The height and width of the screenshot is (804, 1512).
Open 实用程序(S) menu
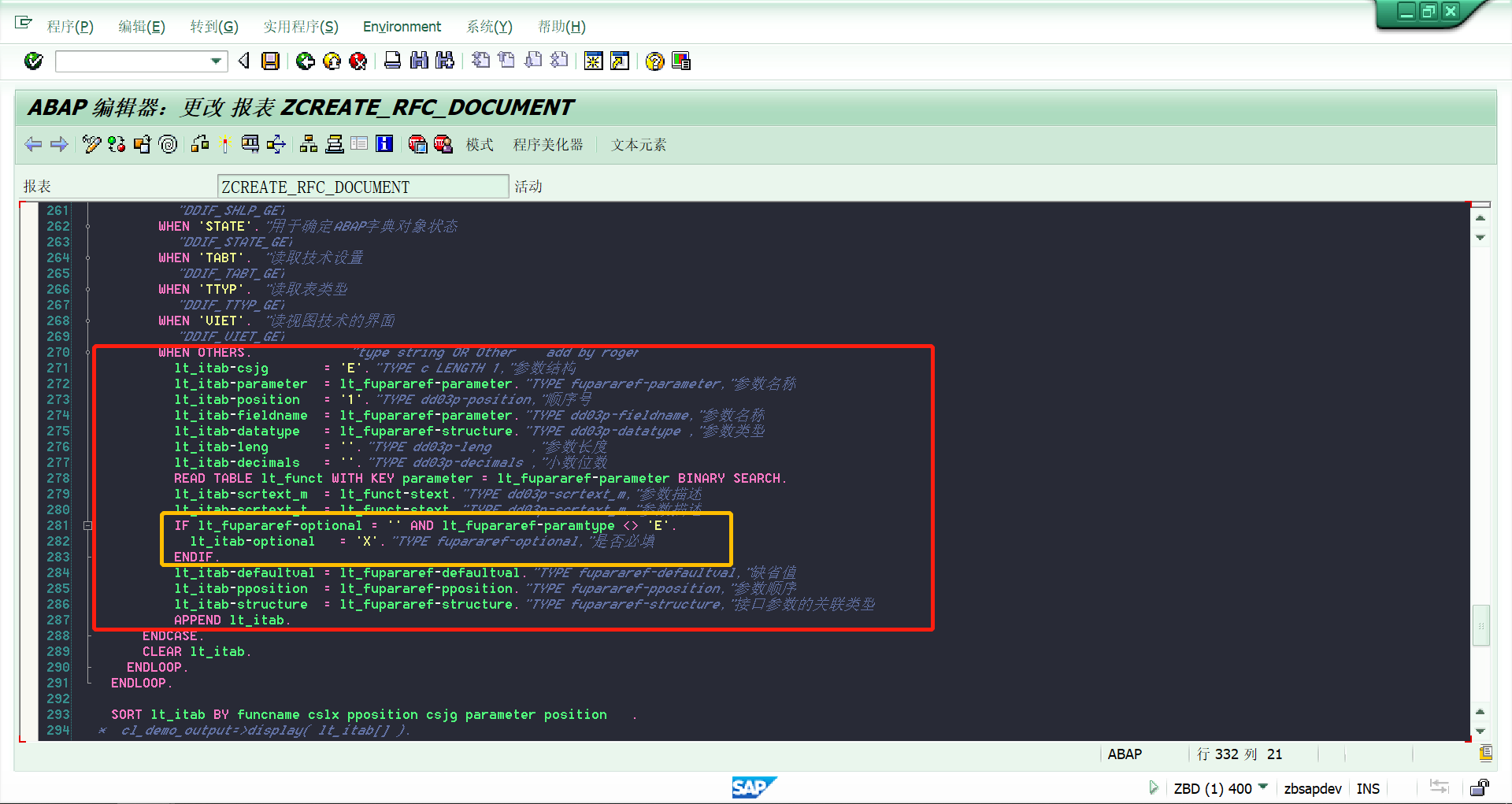301,27
